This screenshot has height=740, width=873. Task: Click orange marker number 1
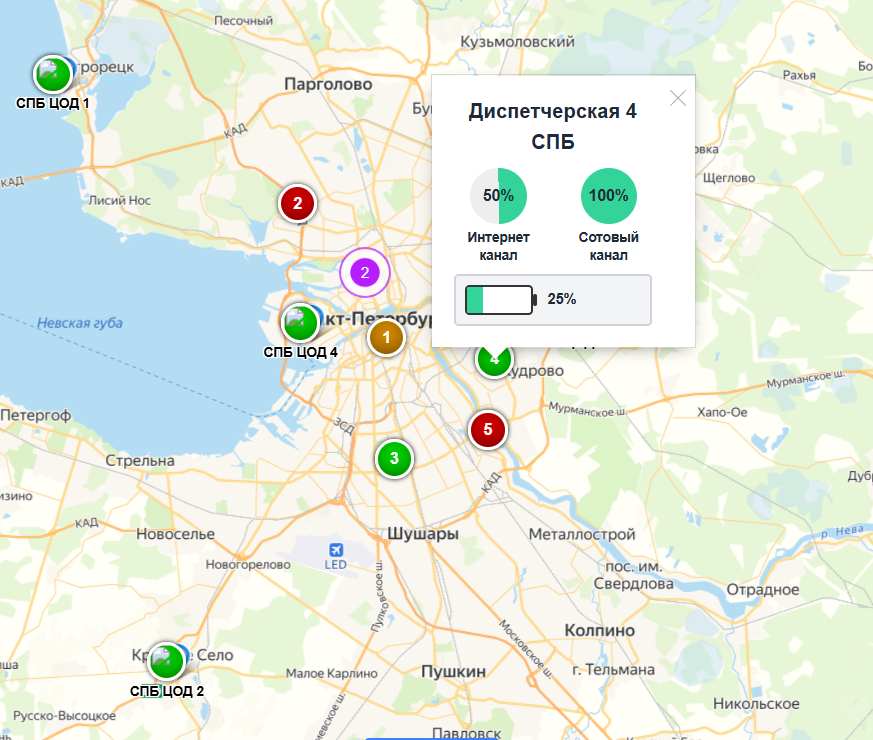point(386,337)
